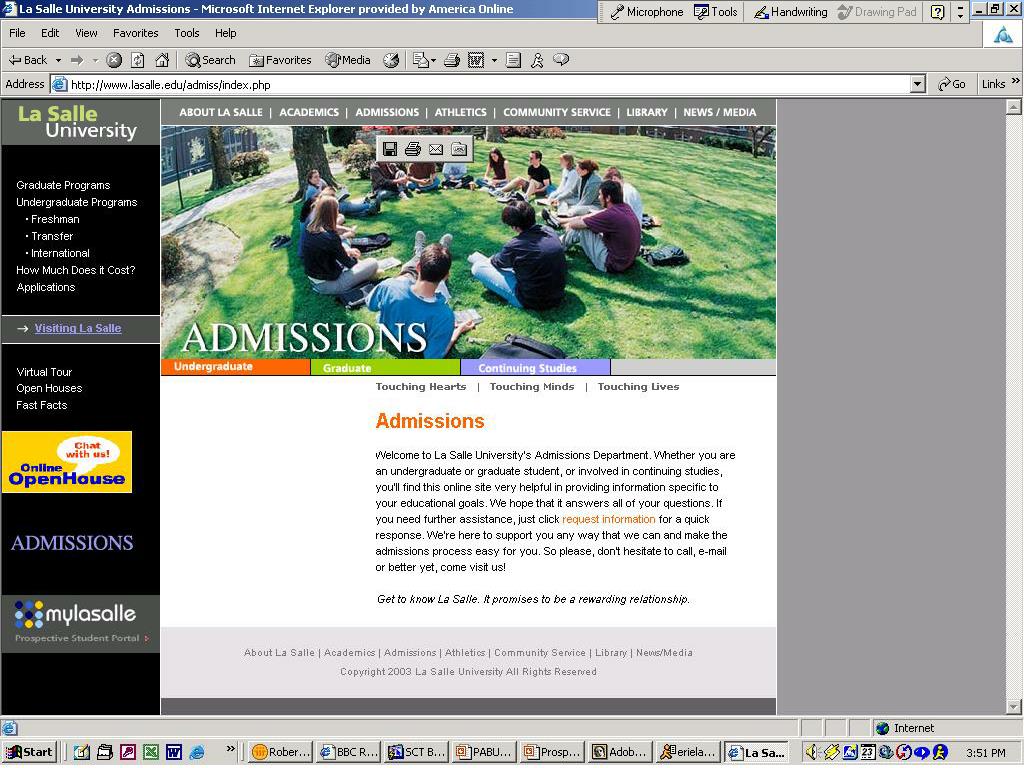Select the Continuing Studies tab
The height and width of the screenshot is (768, 1024).
pyautogui.click(x=536, y=367)
